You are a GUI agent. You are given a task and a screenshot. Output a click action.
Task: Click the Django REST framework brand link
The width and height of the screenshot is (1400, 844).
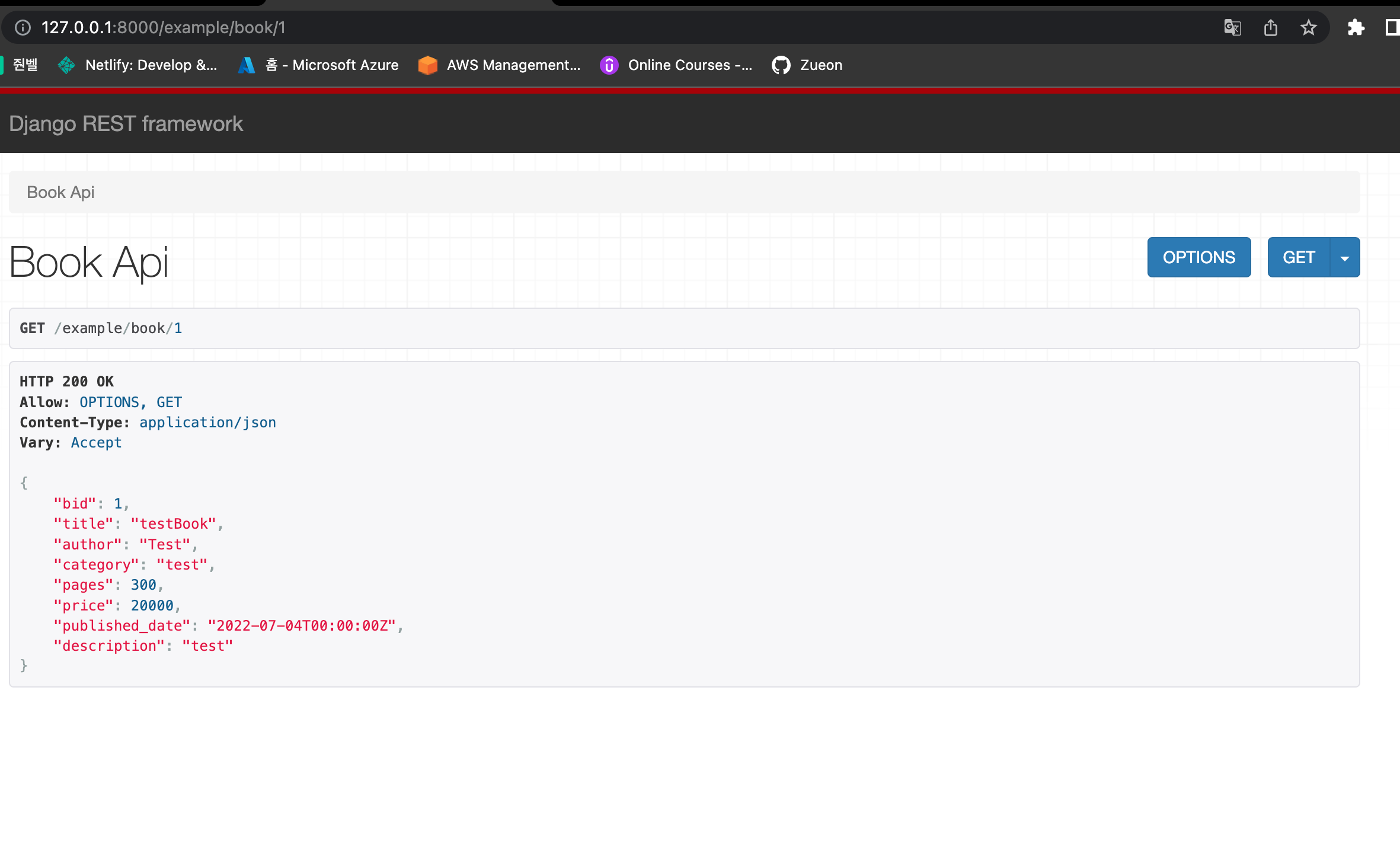tap(126, 124)
